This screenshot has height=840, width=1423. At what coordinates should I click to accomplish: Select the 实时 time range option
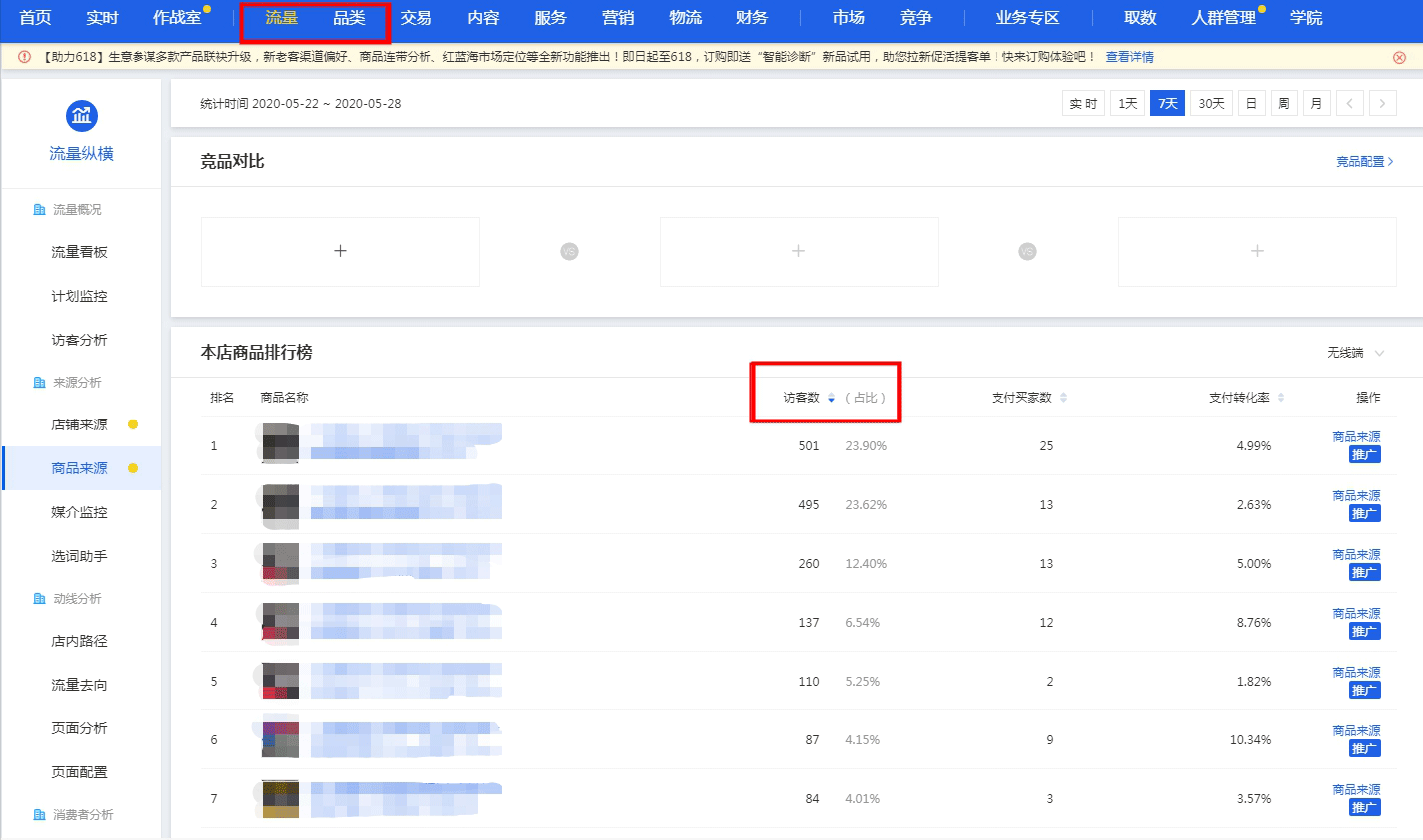(x=1083, y=104)
